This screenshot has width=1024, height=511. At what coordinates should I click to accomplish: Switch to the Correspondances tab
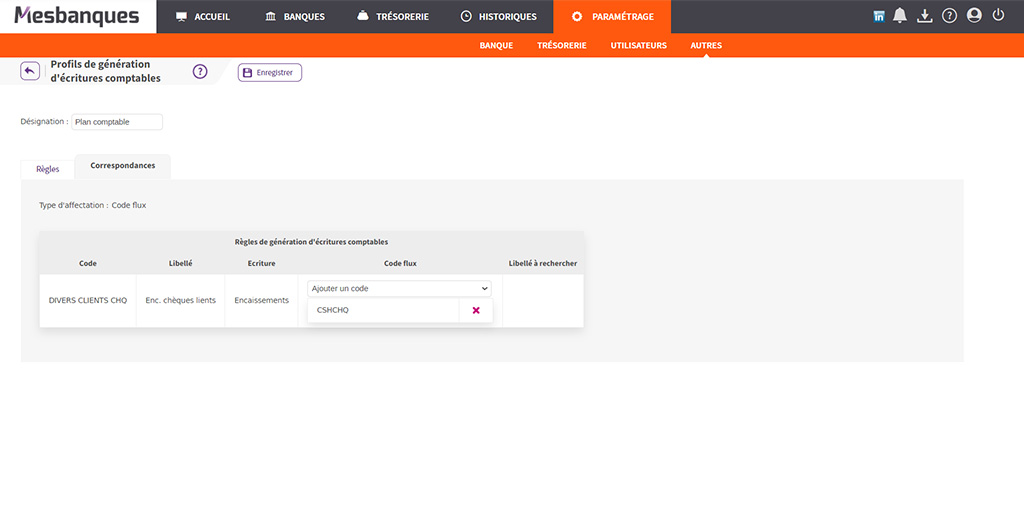coord(123,166)
